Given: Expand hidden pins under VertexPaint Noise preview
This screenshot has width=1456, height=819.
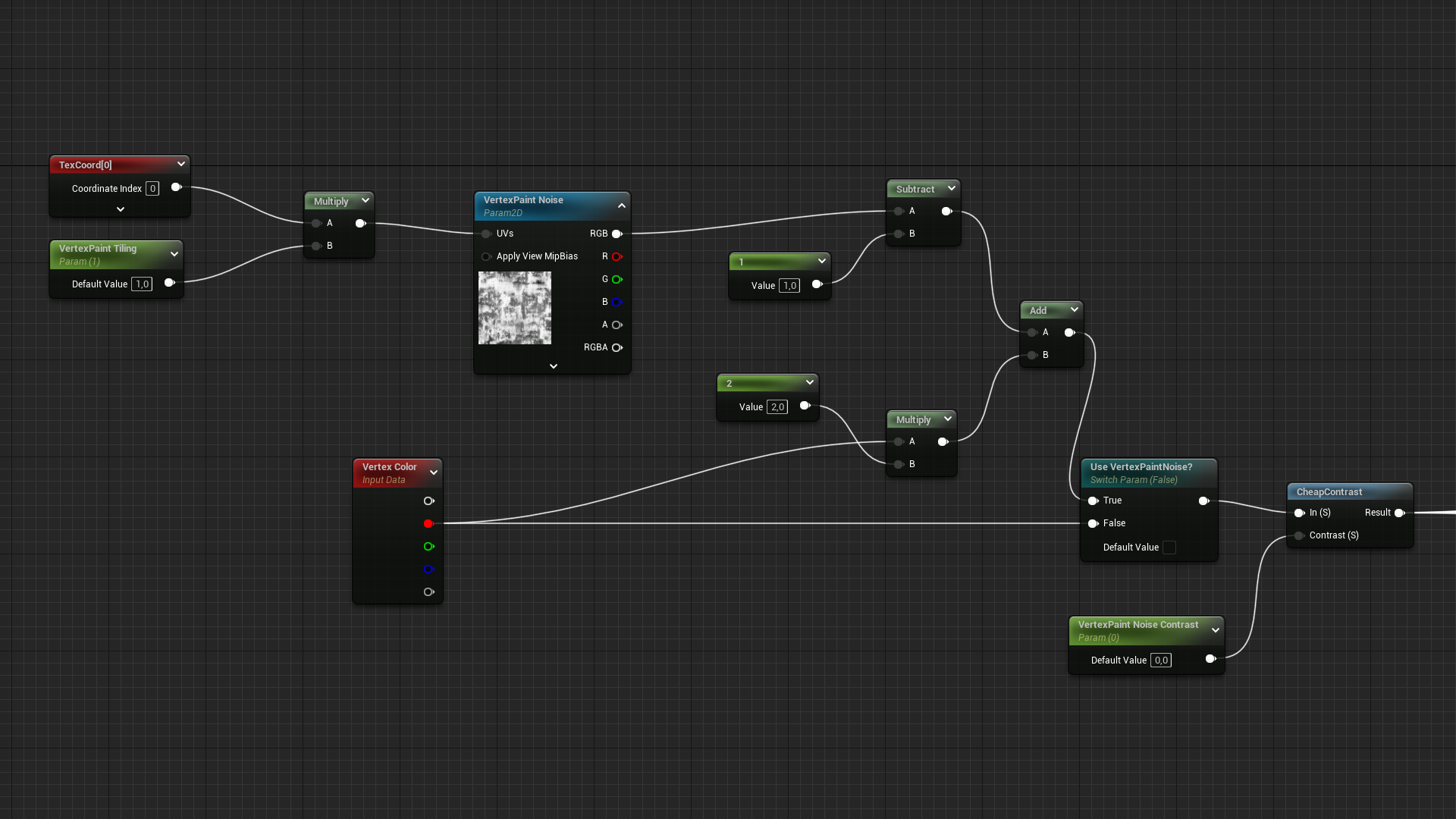Looking at the screenshot, I should click(x=553, y=366).
